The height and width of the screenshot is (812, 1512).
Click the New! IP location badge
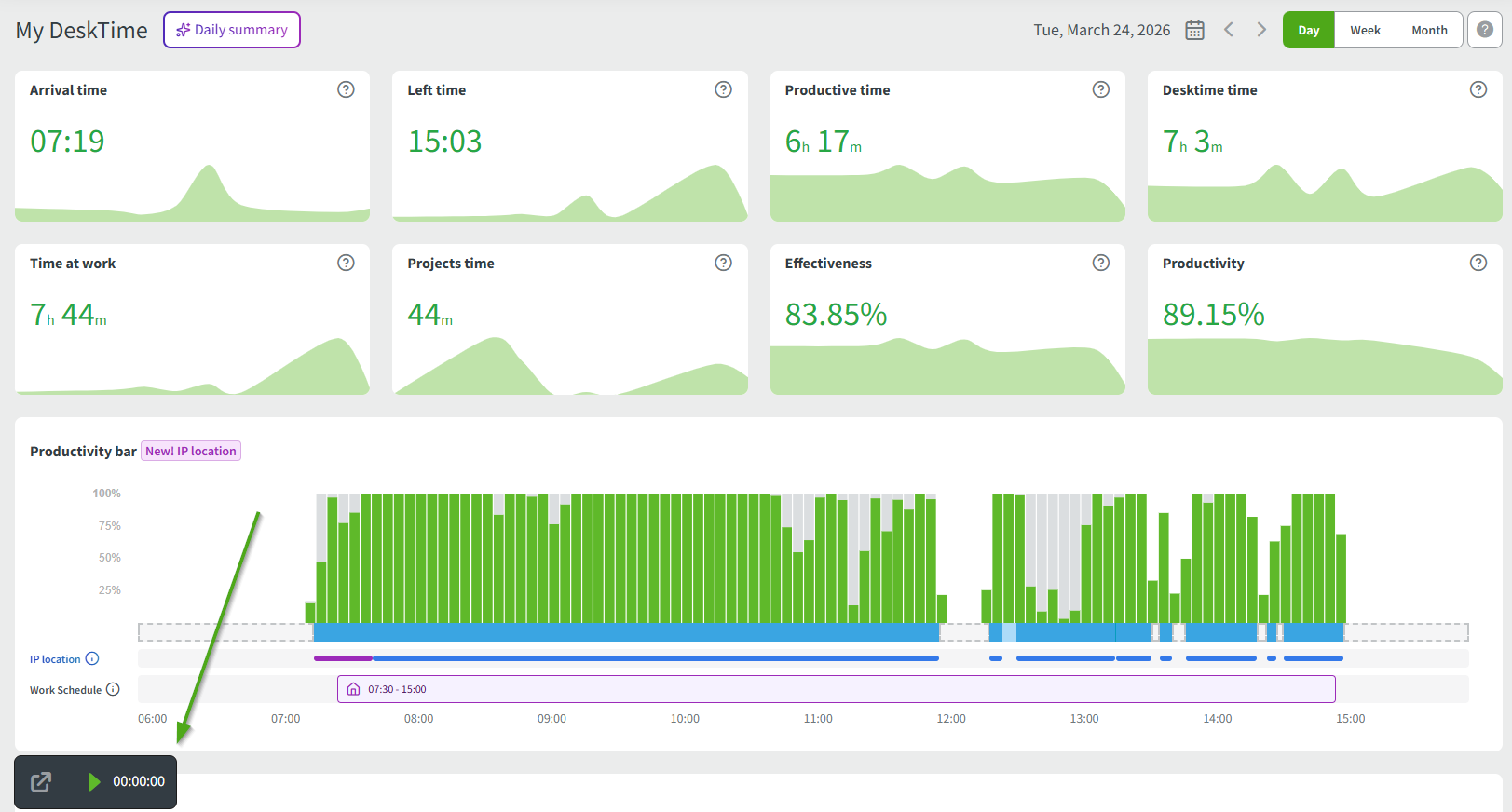click(191, 451)
